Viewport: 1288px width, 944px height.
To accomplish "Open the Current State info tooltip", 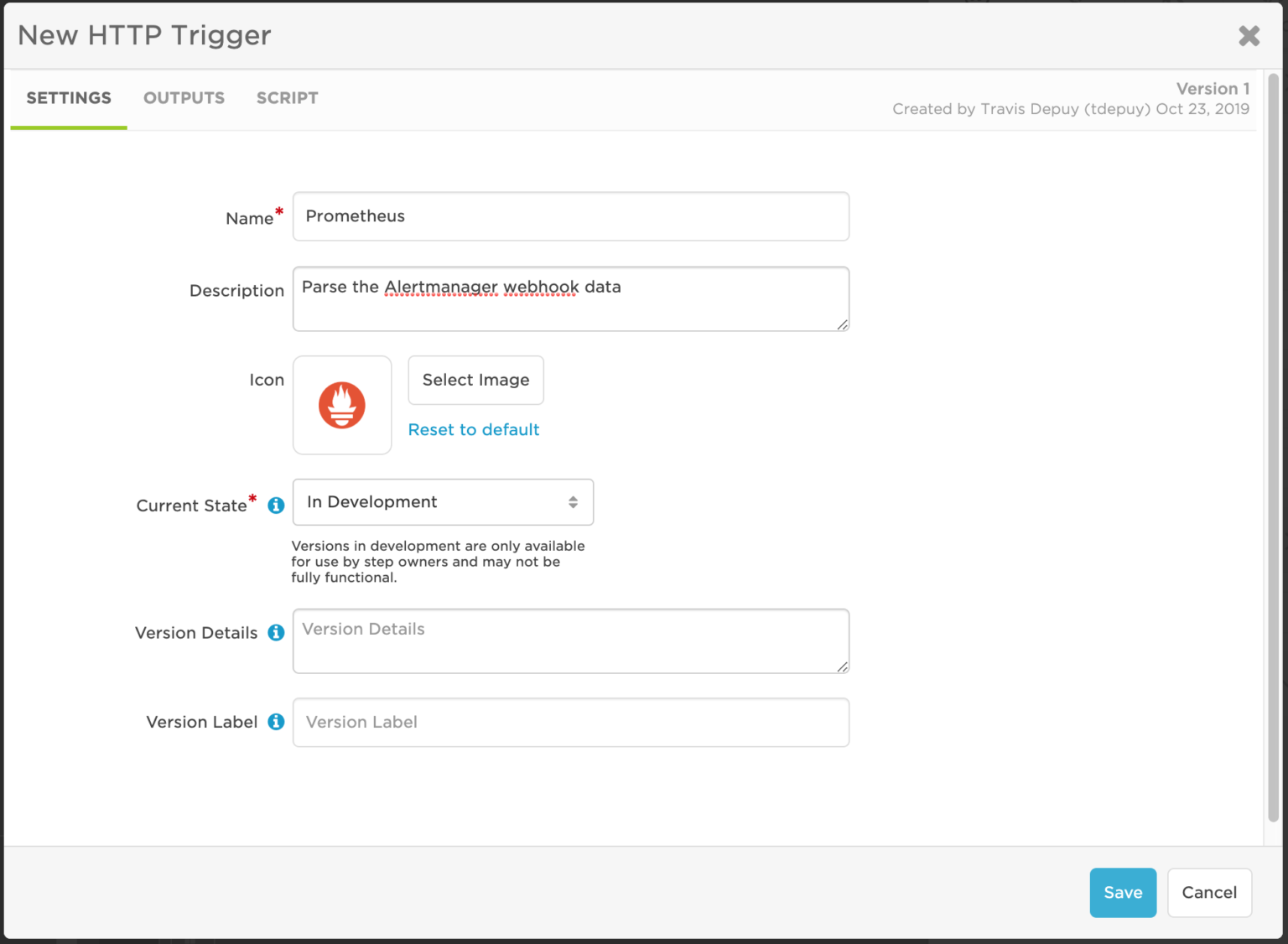I will point(275,505).
